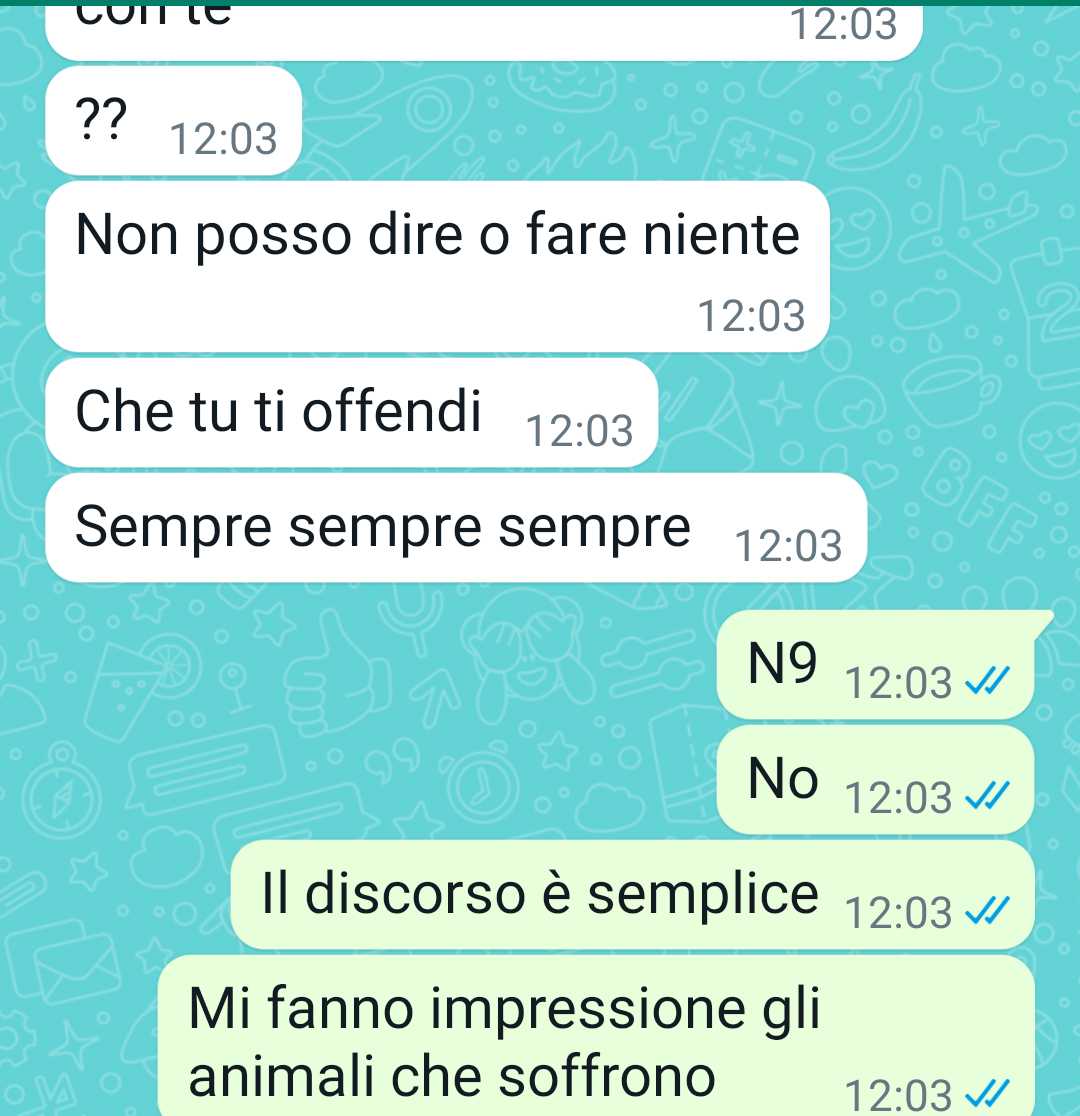Screen dimensions: 1080x1116
Task: Tap the timestamp beside "Sempre sempre sempre"
Action: coord(788,546)
